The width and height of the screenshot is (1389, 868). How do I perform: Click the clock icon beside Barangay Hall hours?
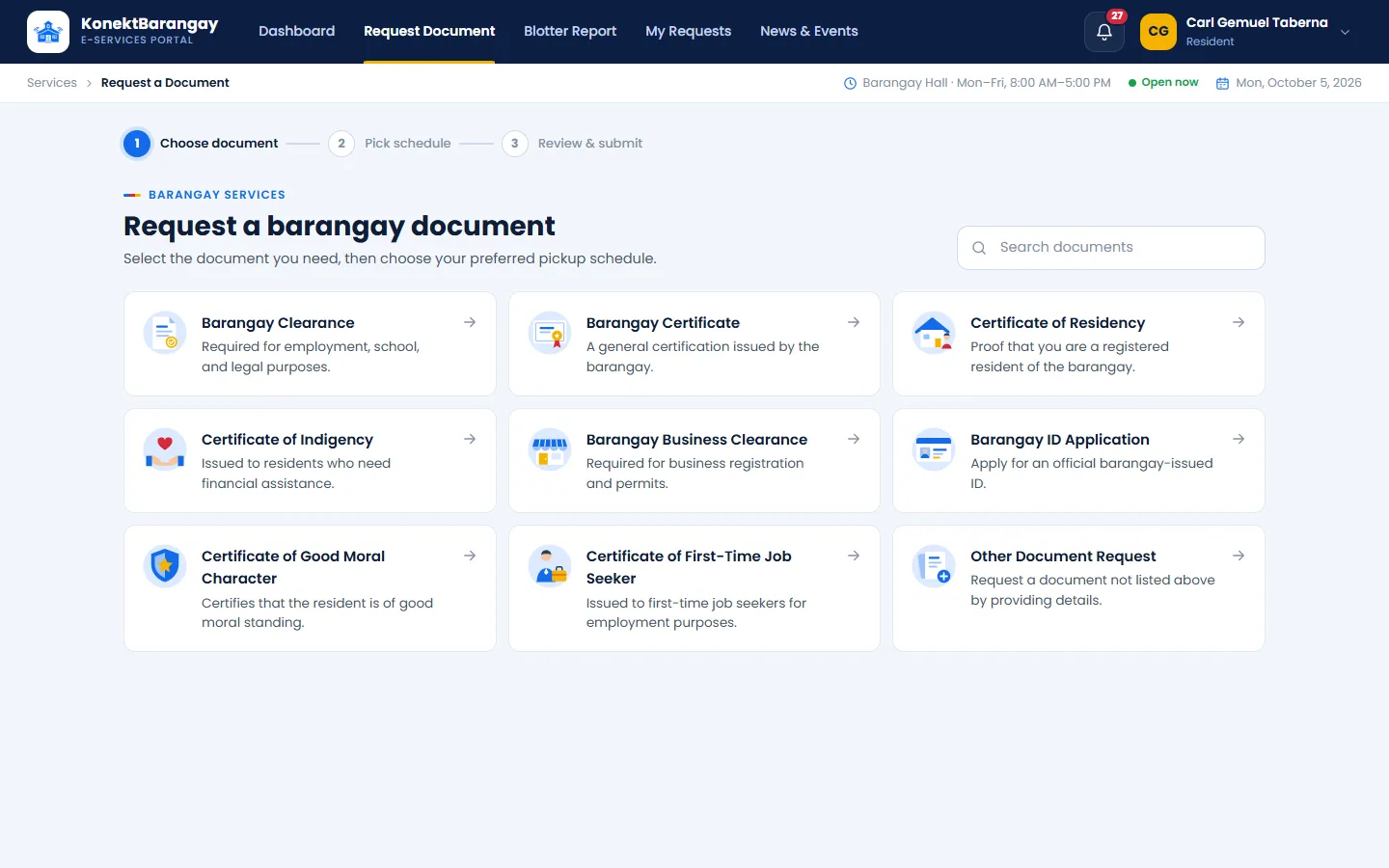(850, 84)
